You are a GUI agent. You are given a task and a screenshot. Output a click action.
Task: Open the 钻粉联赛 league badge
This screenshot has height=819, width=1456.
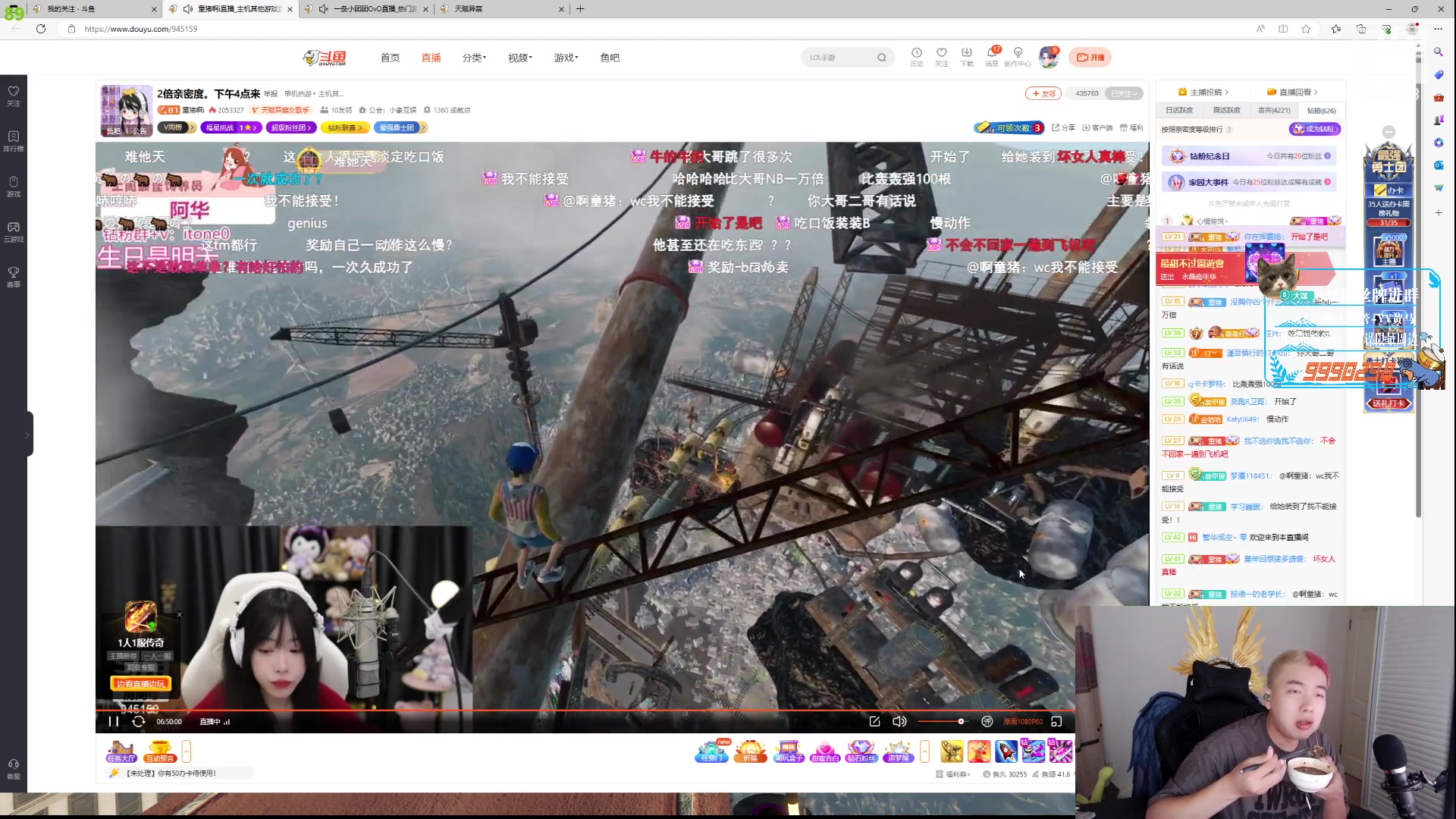345,127
